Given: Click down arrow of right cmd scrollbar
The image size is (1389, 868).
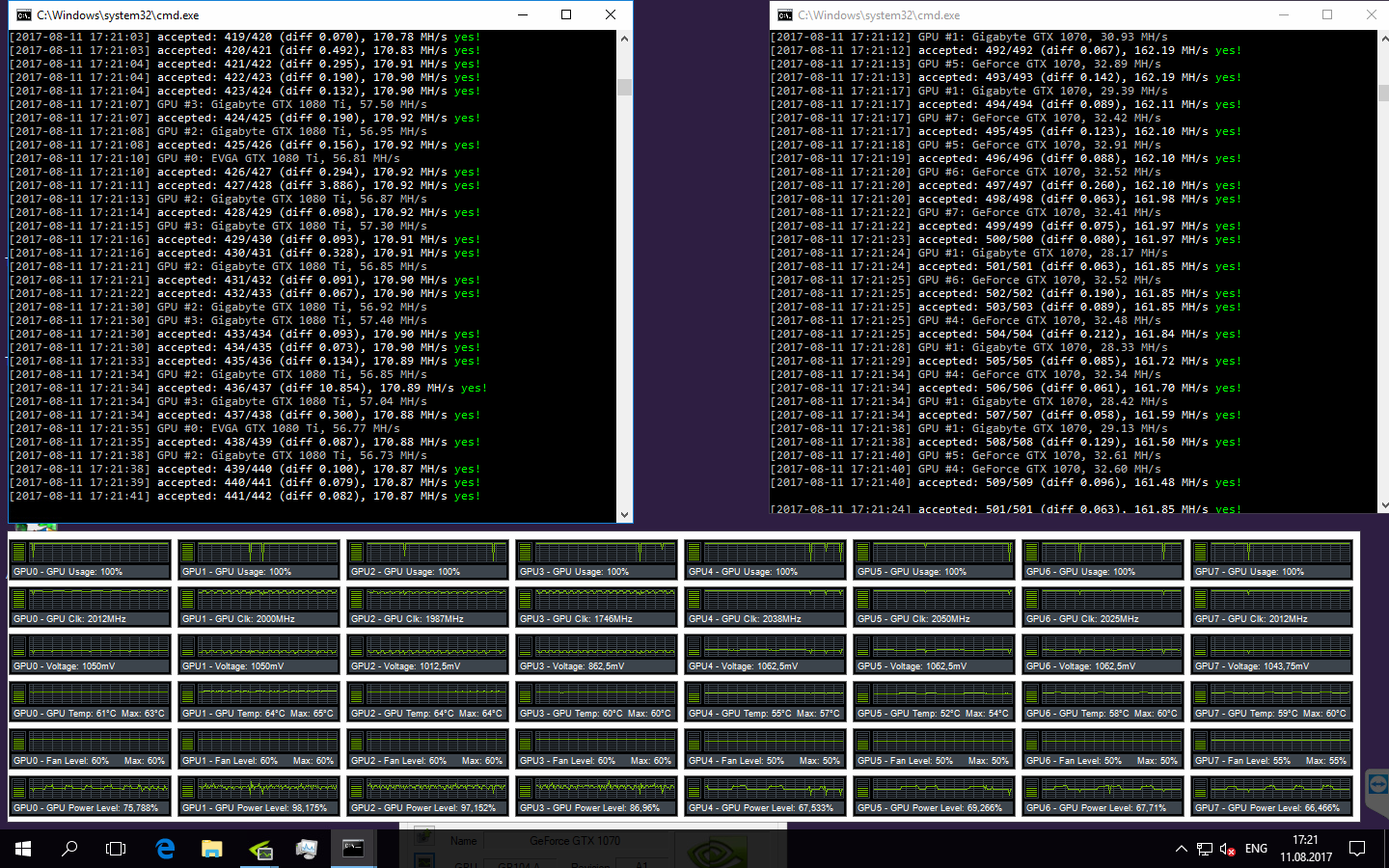Looking at the screenshot, I should click(x=1384, y=504).
